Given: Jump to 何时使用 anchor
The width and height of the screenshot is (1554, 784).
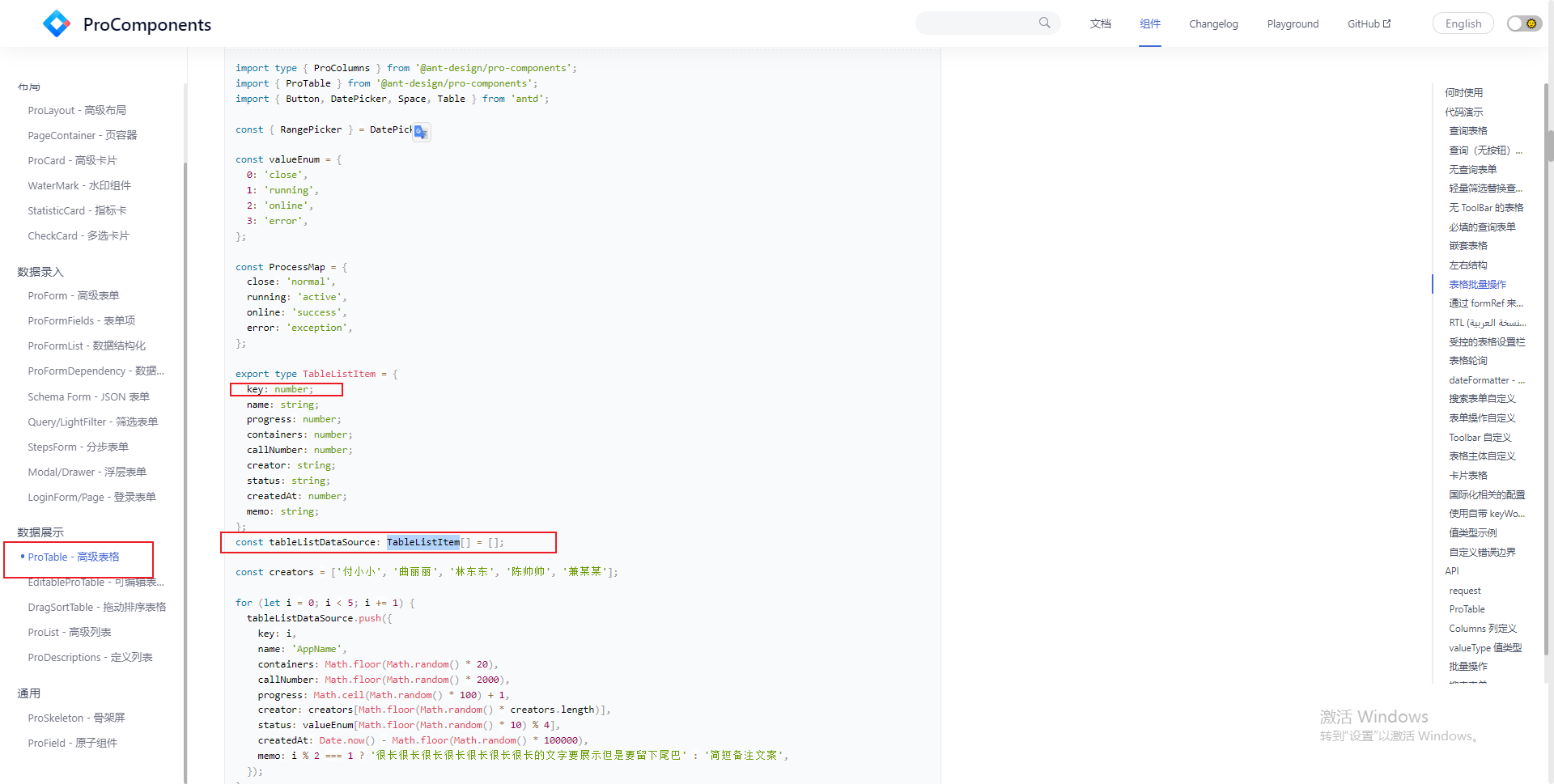Looking at the screenshot, I should (1464, 92).
